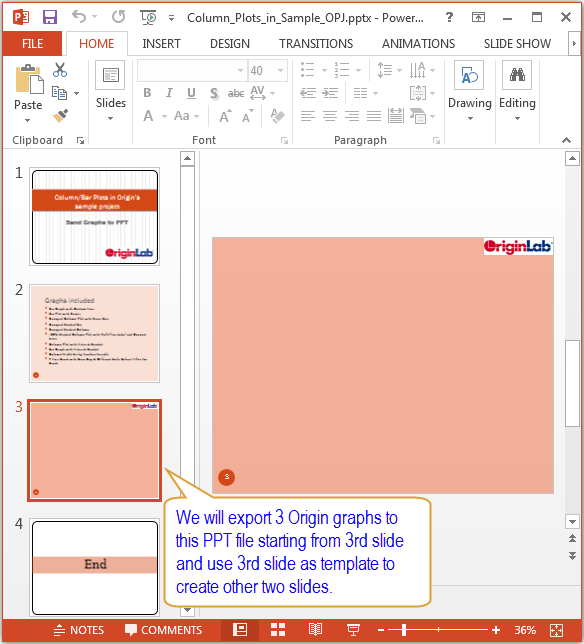
Task: Toggle Underline formatting button
Action: pyautogui.click(x=191, y=93)
